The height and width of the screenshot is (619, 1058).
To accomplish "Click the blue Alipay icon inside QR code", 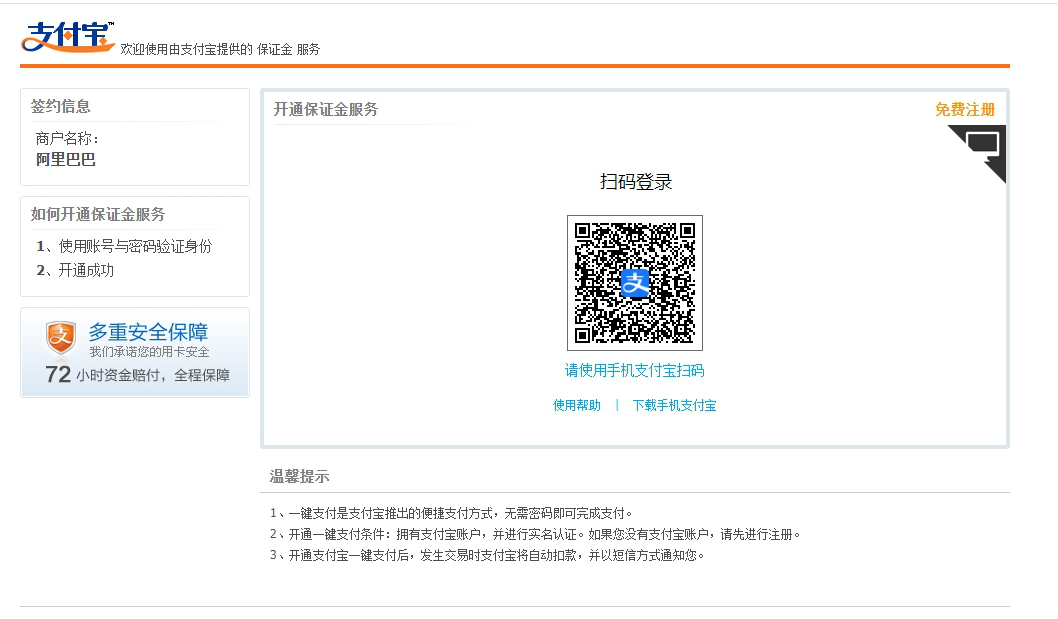I will (635, 283).
